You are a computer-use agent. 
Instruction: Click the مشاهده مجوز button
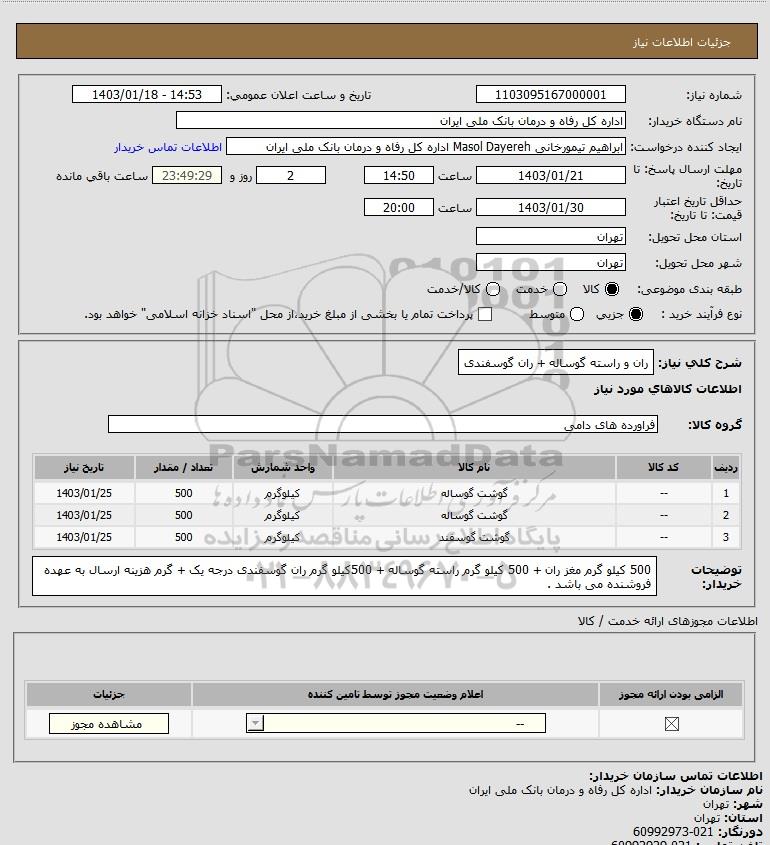(108, 724)
